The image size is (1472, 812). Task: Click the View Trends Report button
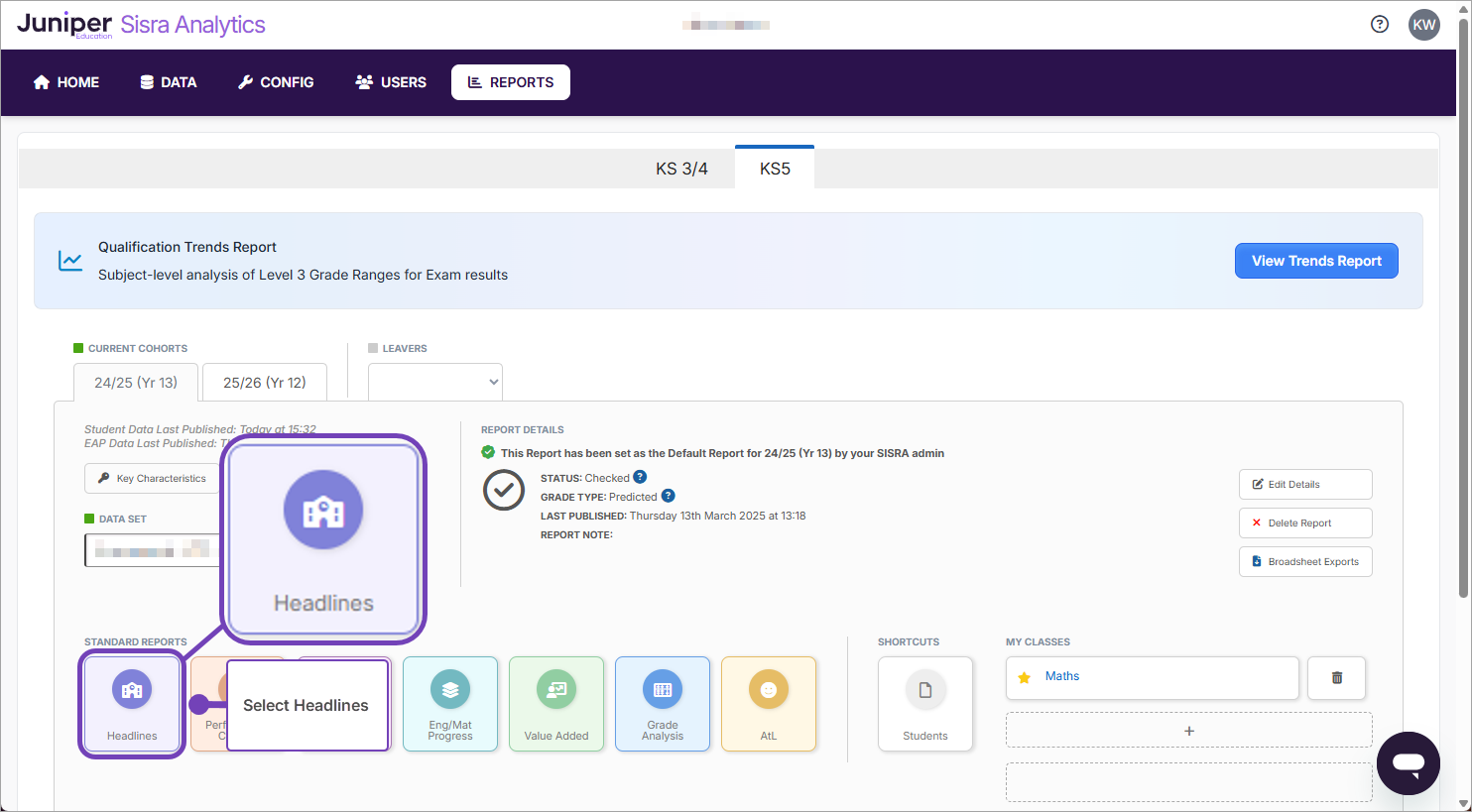click(x=1316, y=261)
